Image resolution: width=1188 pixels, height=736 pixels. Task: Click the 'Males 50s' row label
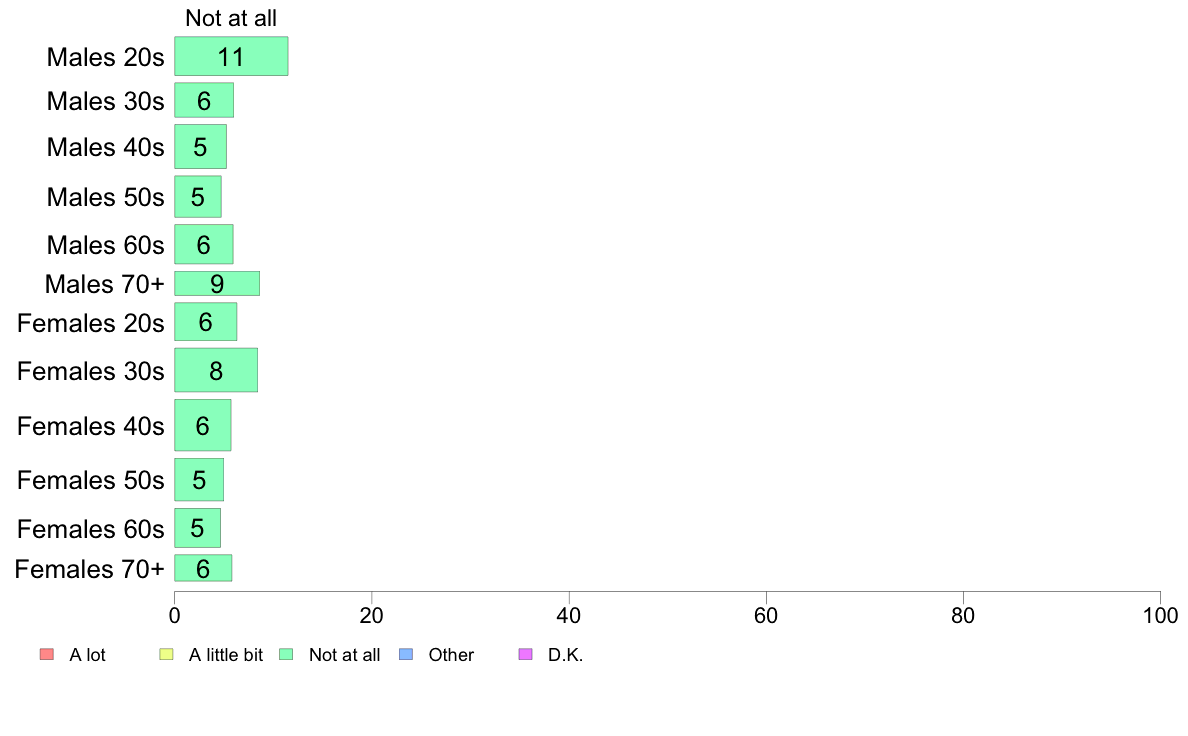pyautogui.click(x=105, y=197)
